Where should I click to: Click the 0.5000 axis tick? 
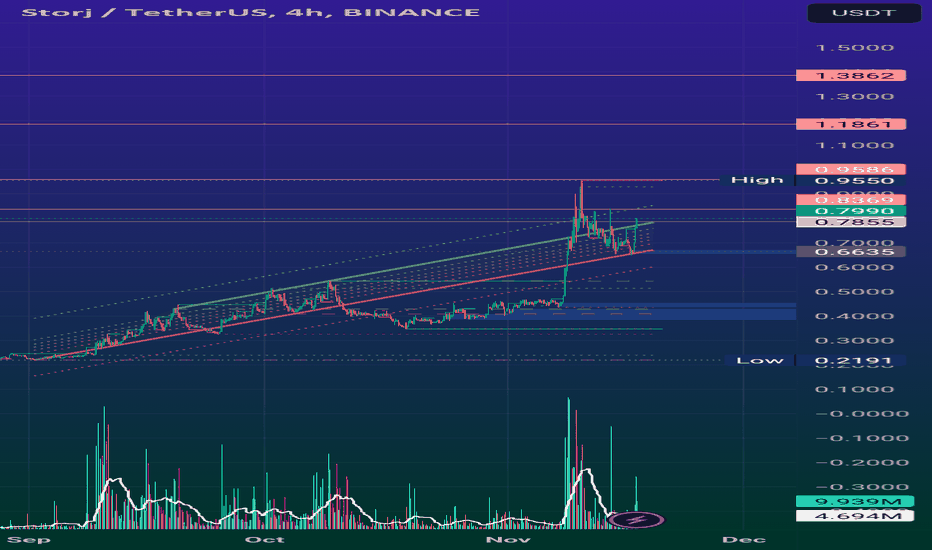pyautogui.click(x=855, y=292)
